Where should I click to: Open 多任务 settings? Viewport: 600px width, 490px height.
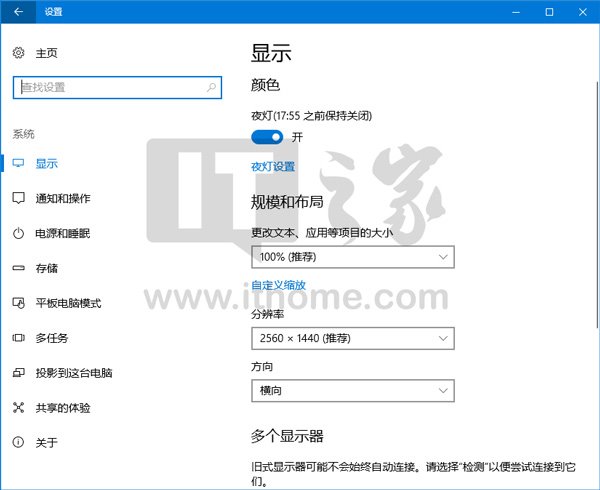tap(52, 338)
